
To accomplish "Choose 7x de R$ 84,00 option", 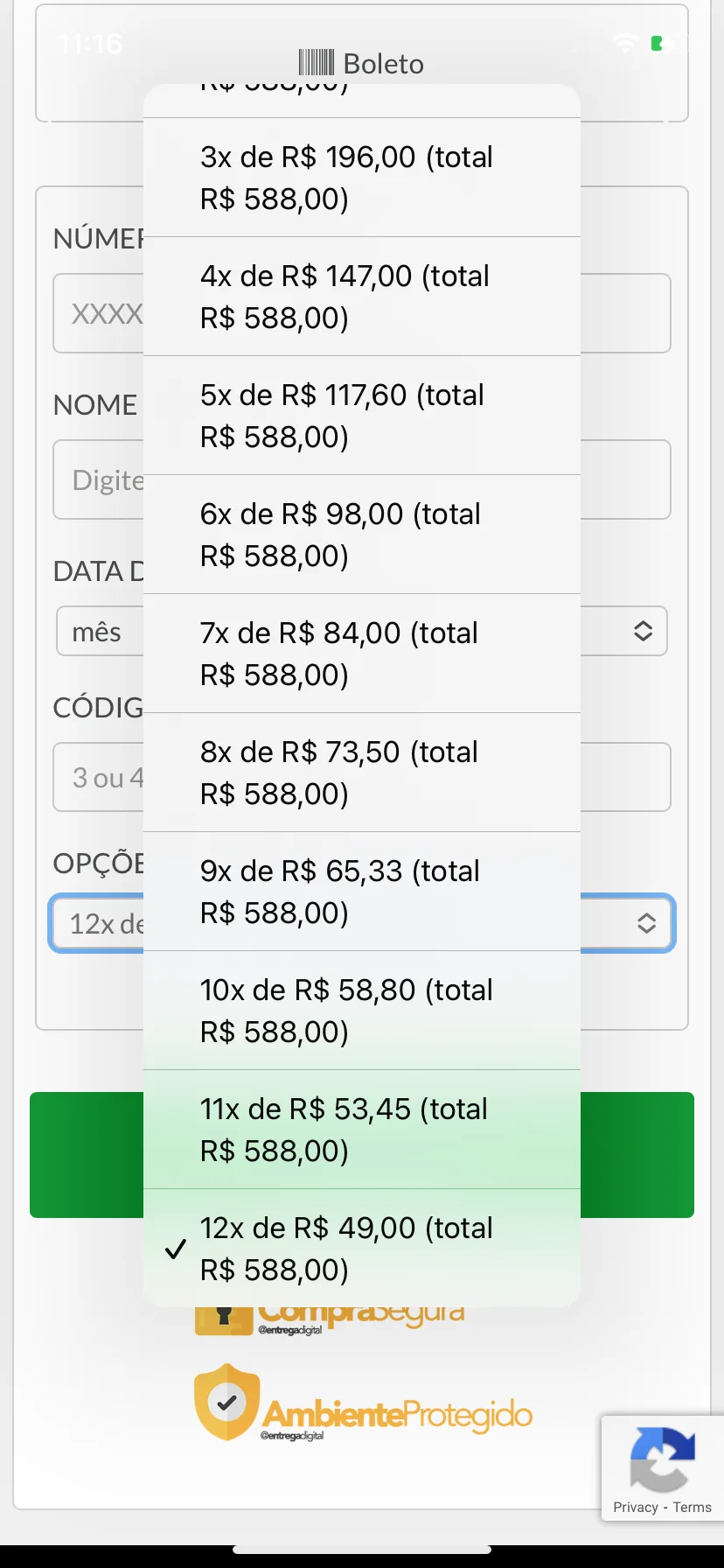I will click(x=362, y=654).
